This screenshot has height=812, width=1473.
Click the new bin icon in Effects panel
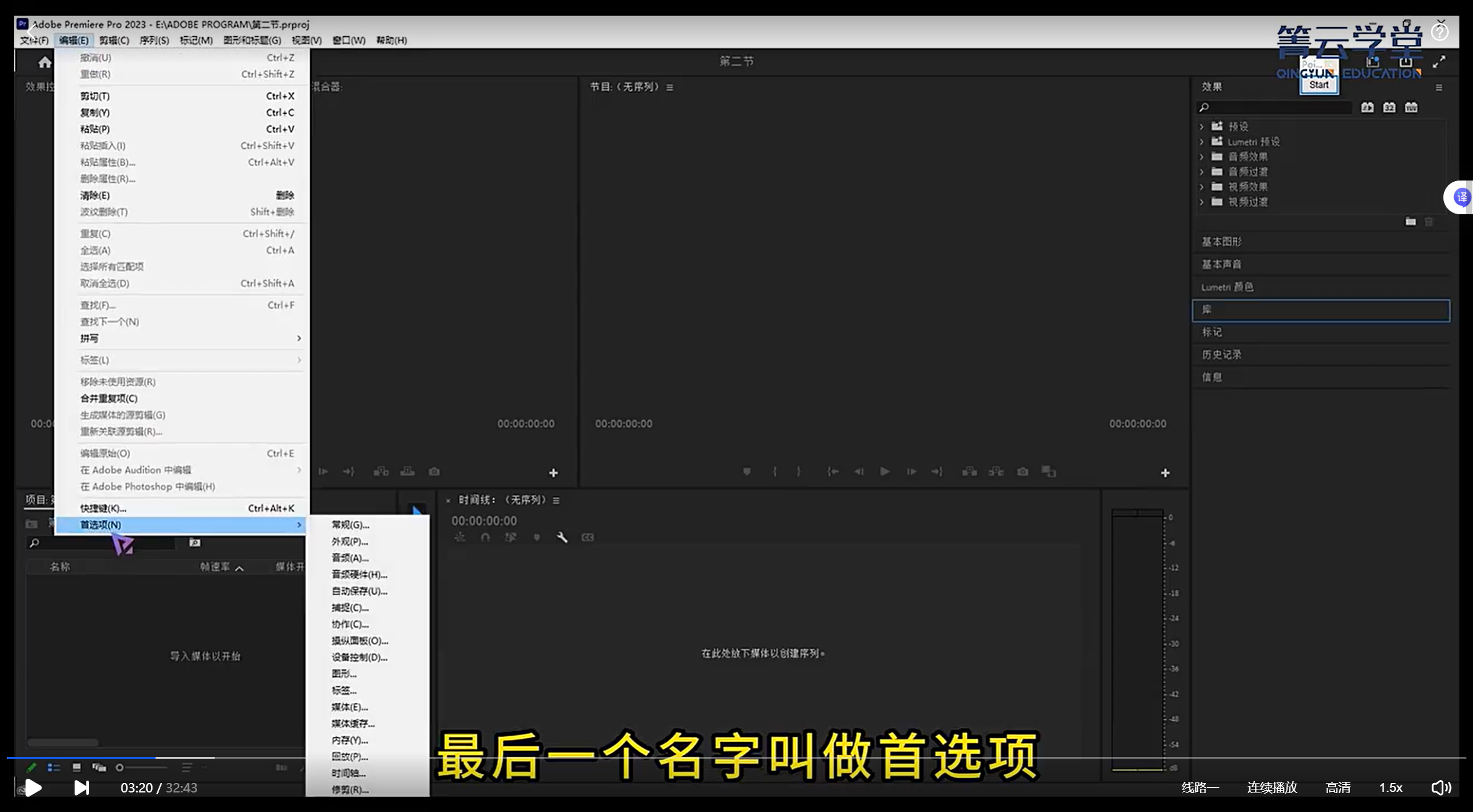tap(1411, 221)
